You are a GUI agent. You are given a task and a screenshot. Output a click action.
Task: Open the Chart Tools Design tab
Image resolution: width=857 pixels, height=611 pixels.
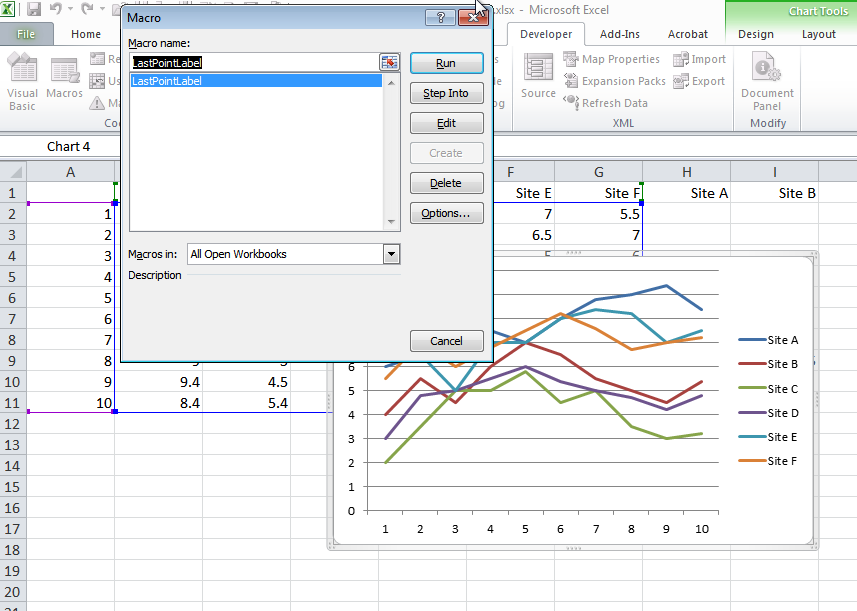755,34
